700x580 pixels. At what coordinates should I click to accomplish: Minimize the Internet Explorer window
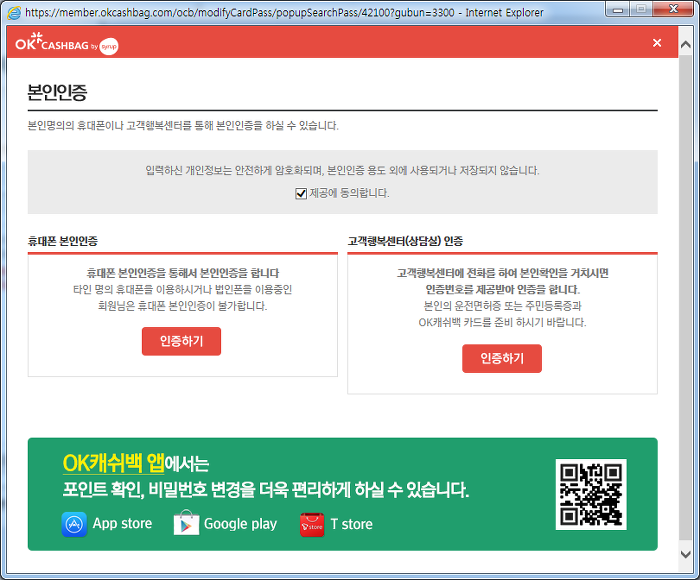coord(618,9)
